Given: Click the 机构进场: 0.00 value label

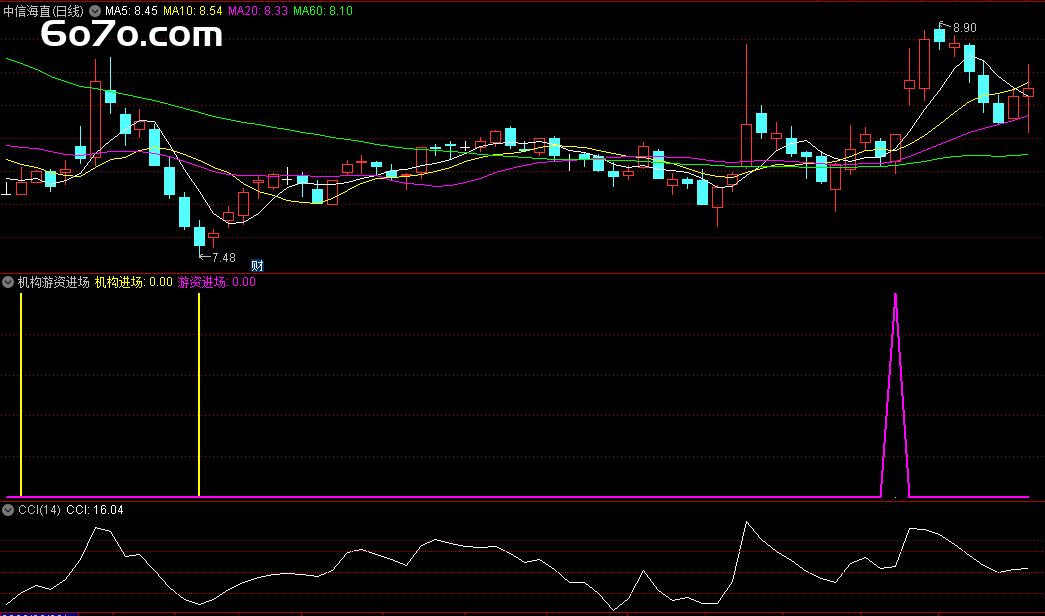Looking at the screenshot, I should [133, 282].
